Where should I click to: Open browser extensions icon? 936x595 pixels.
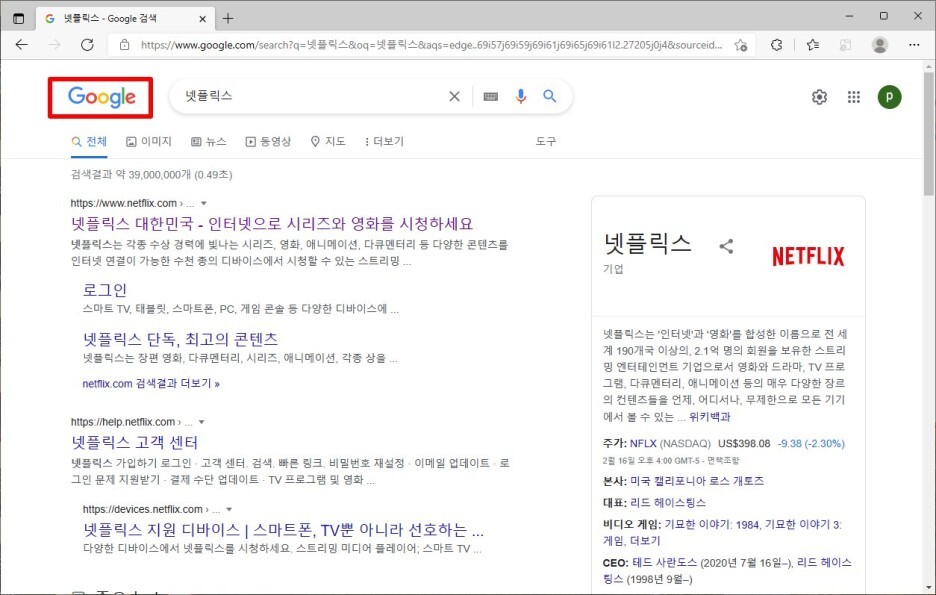click(776, 45)
